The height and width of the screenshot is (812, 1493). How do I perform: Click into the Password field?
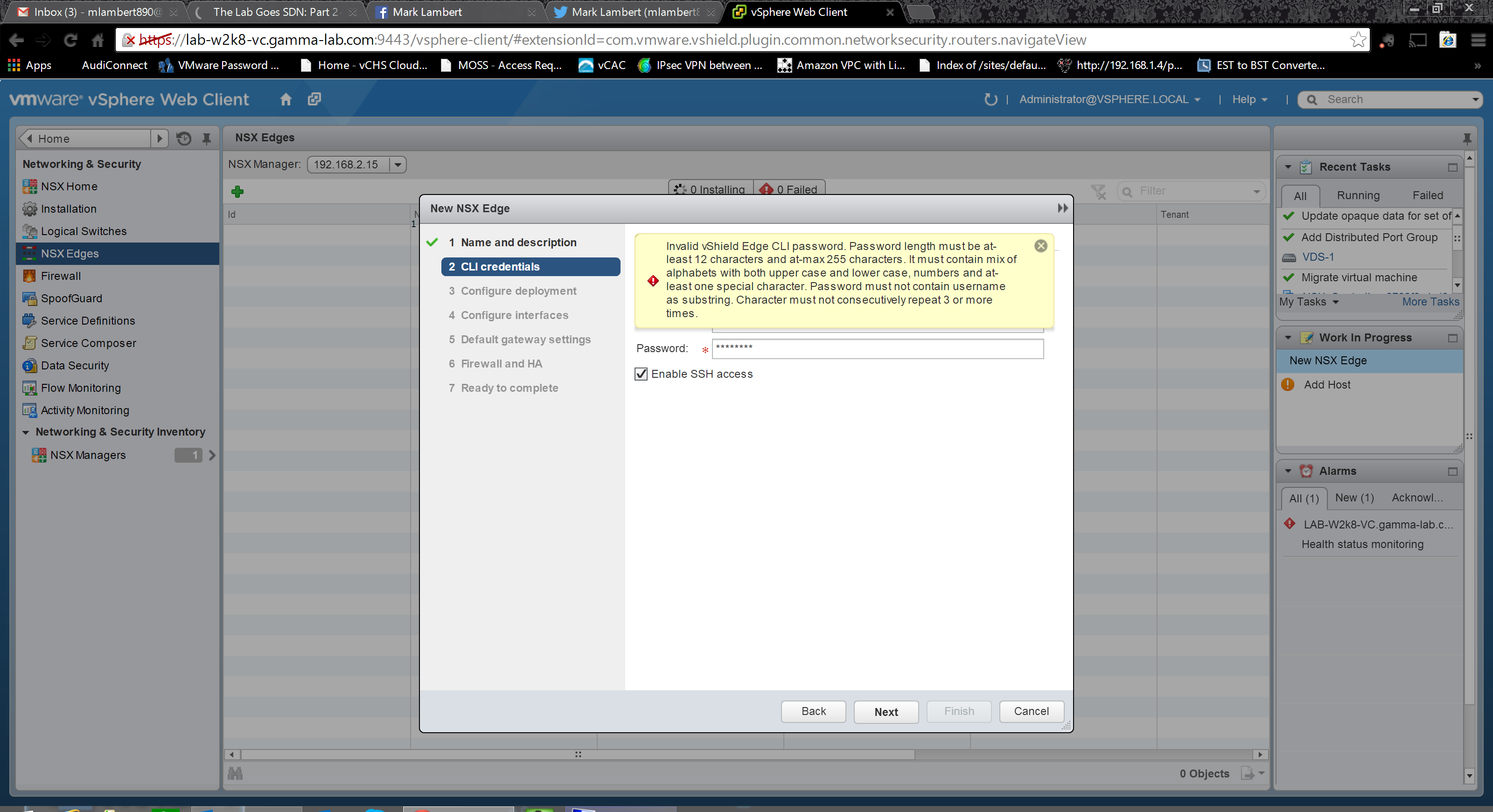click(x=877, y=349)
